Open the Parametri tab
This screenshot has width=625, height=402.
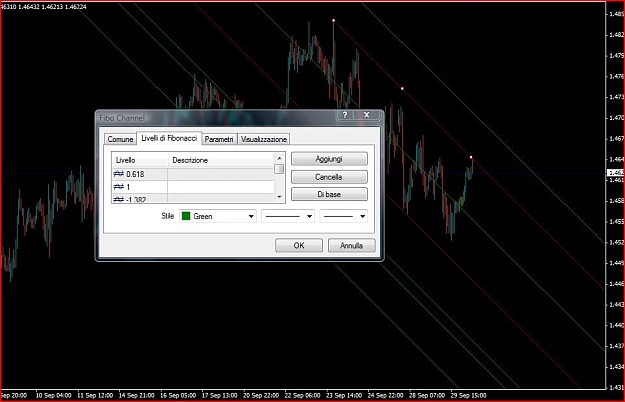pos(219,139)
